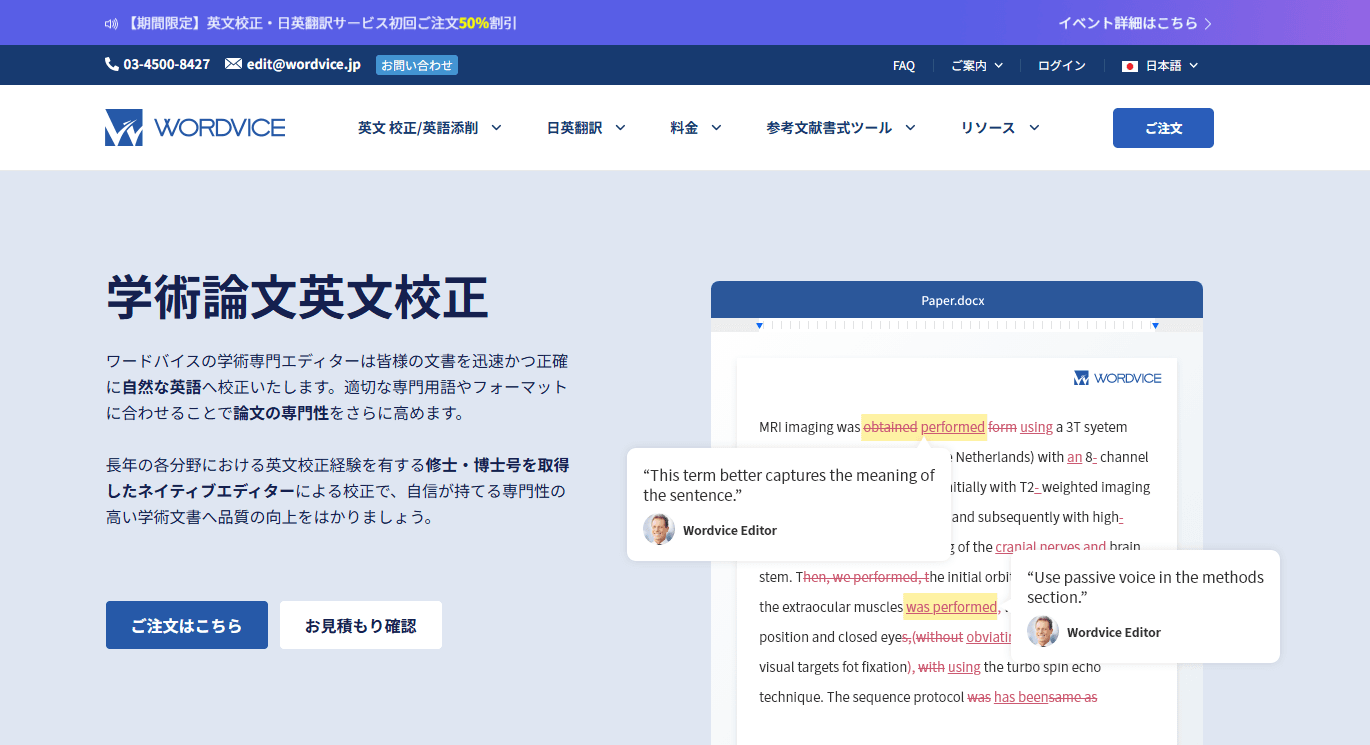Click underlined word 'using' in first line
The width and height of the screenshot is (1370, 745).
point(1036,427)
